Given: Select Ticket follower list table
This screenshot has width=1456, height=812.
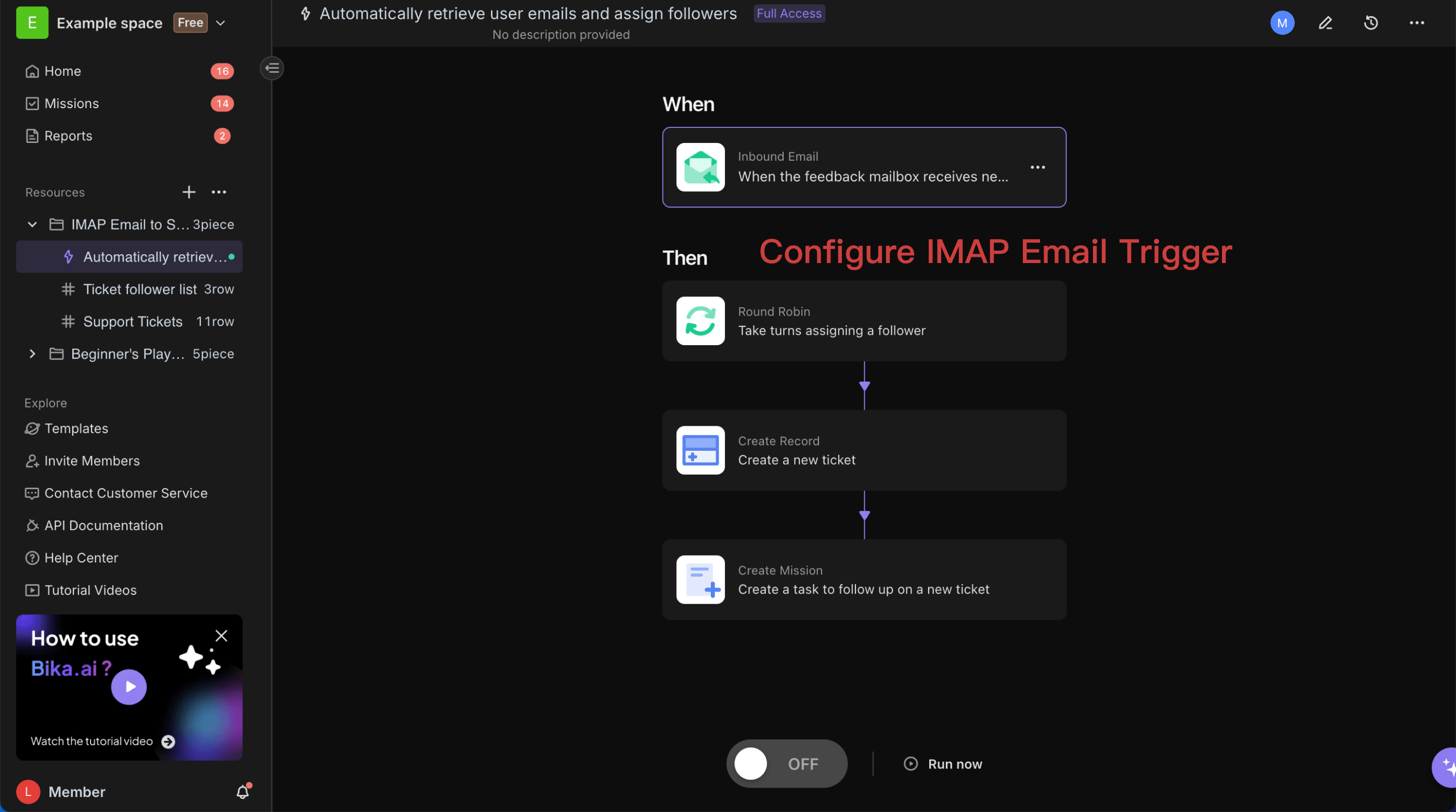Looking at the screenshot, I should pyautogui.click(x=140, y=289).
